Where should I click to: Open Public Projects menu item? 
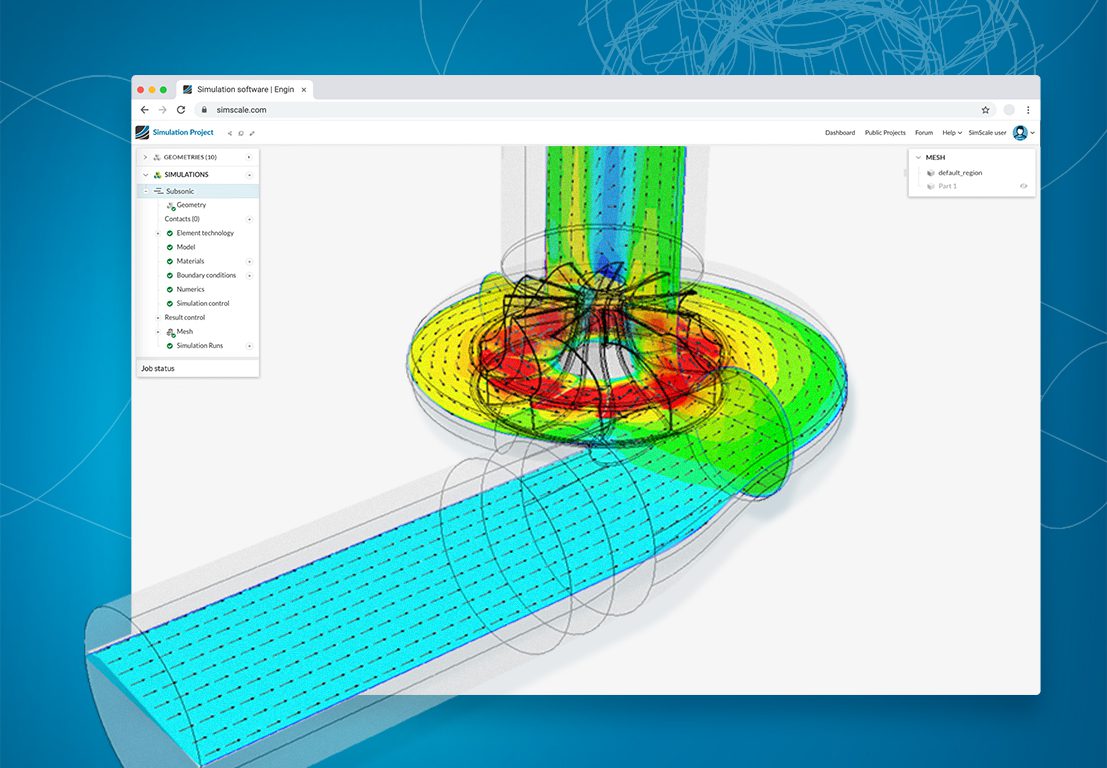coord(885,133)
